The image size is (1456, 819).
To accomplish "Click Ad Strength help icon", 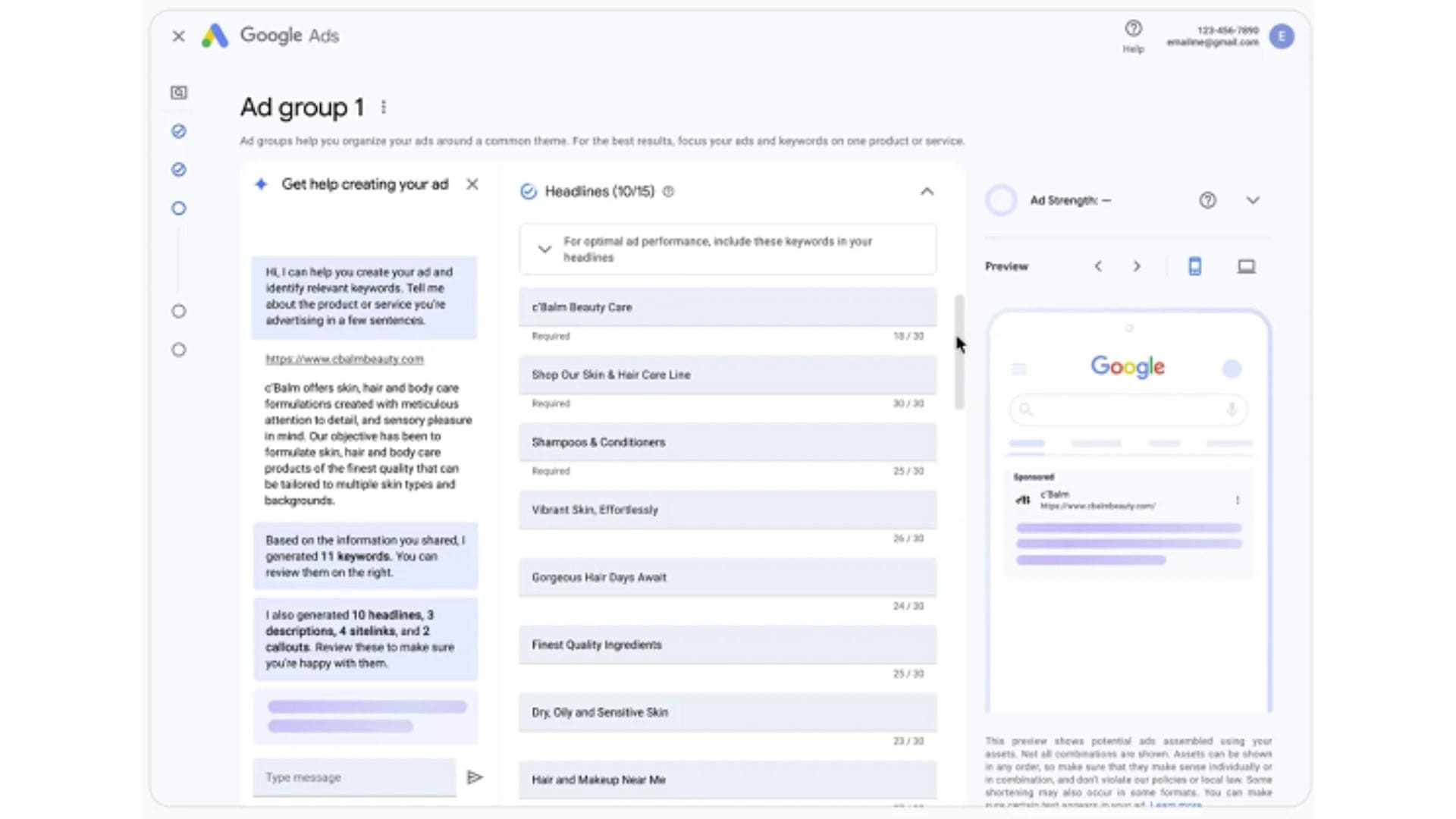I will (1207, 200).
